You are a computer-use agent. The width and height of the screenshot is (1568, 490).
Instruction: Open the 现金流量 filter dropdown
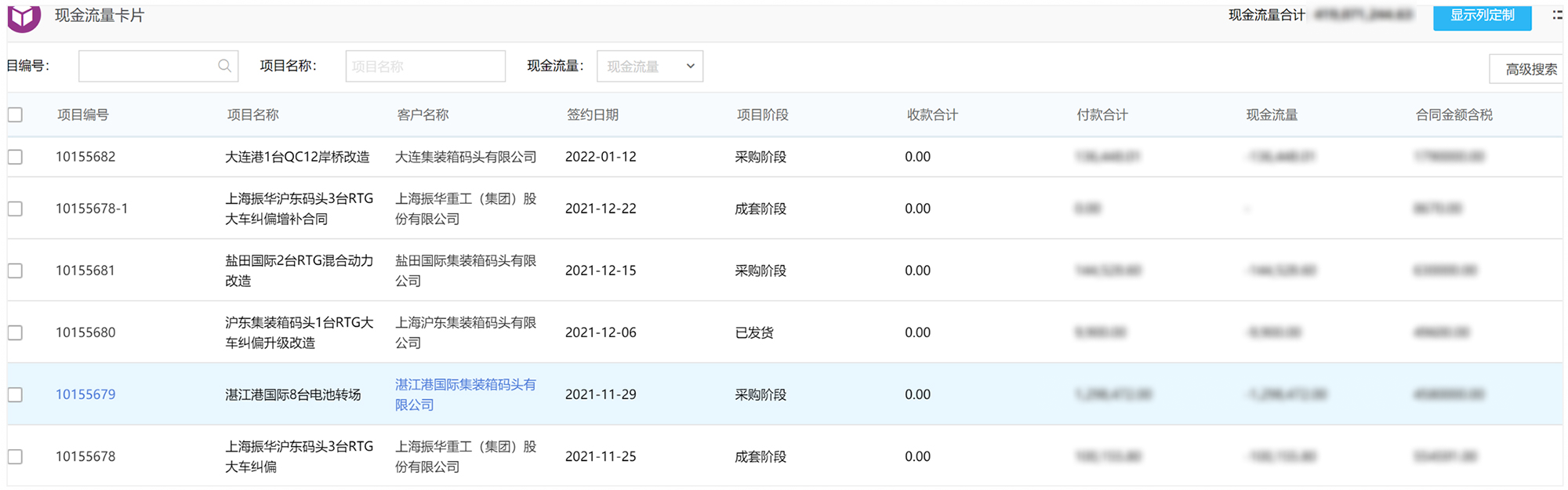coord(649,67)
